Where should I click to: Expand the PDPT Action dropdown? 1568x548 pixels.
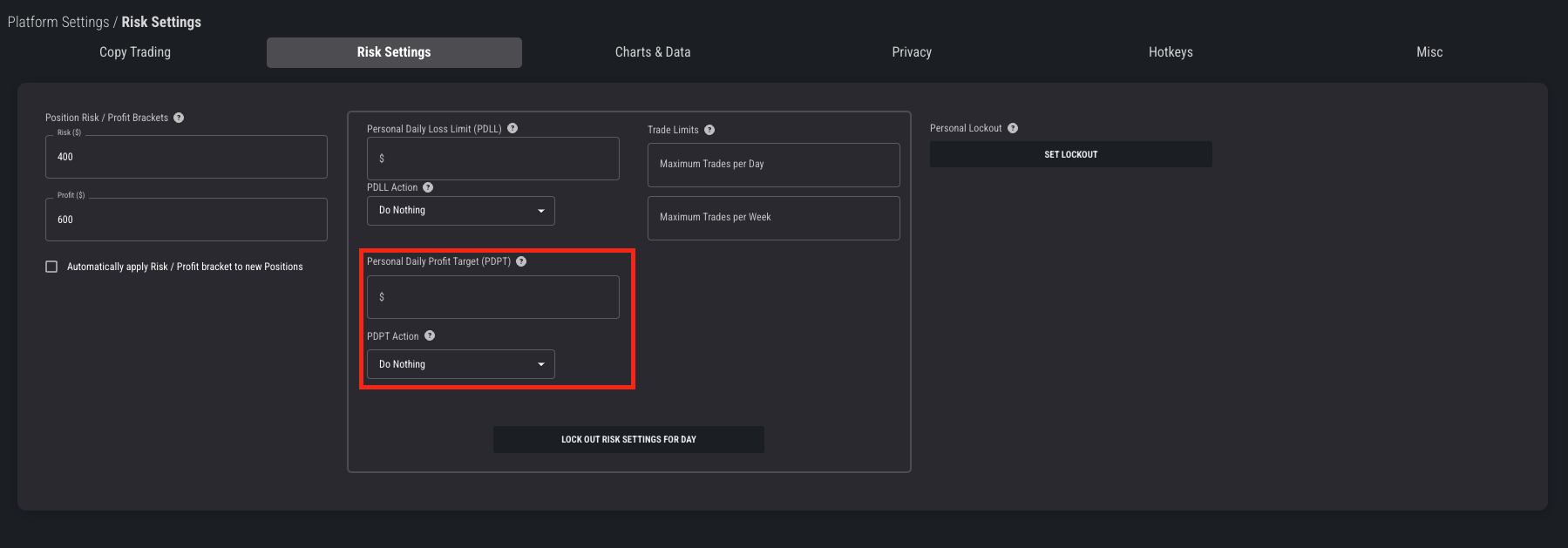(460, 364)
